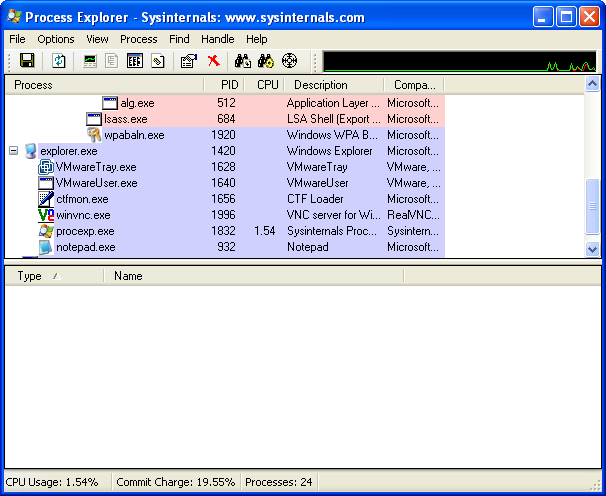Open the Handle menu

(x=217, y=39)
